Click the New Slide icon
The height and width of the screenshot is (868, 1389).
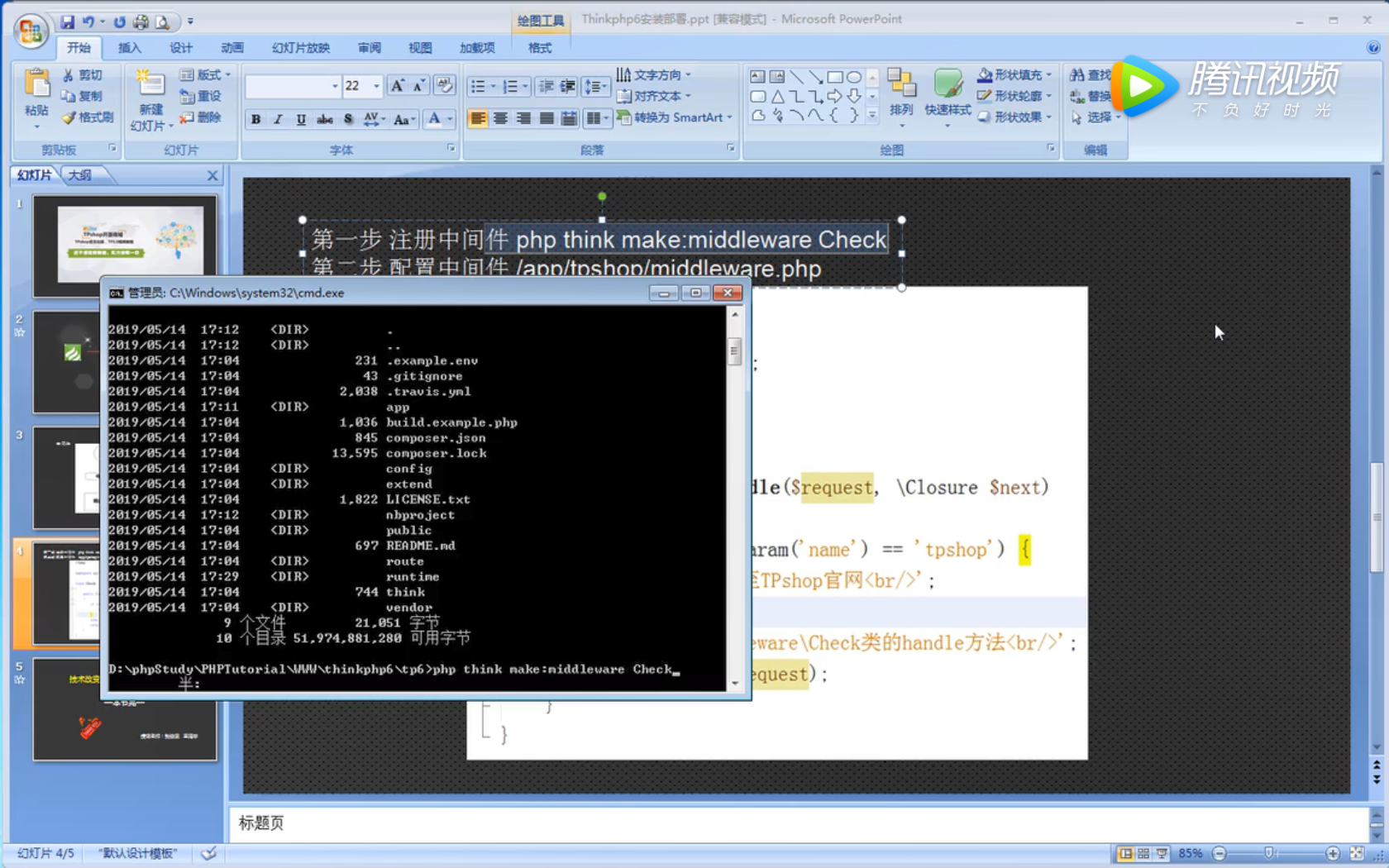pos(150,83)
